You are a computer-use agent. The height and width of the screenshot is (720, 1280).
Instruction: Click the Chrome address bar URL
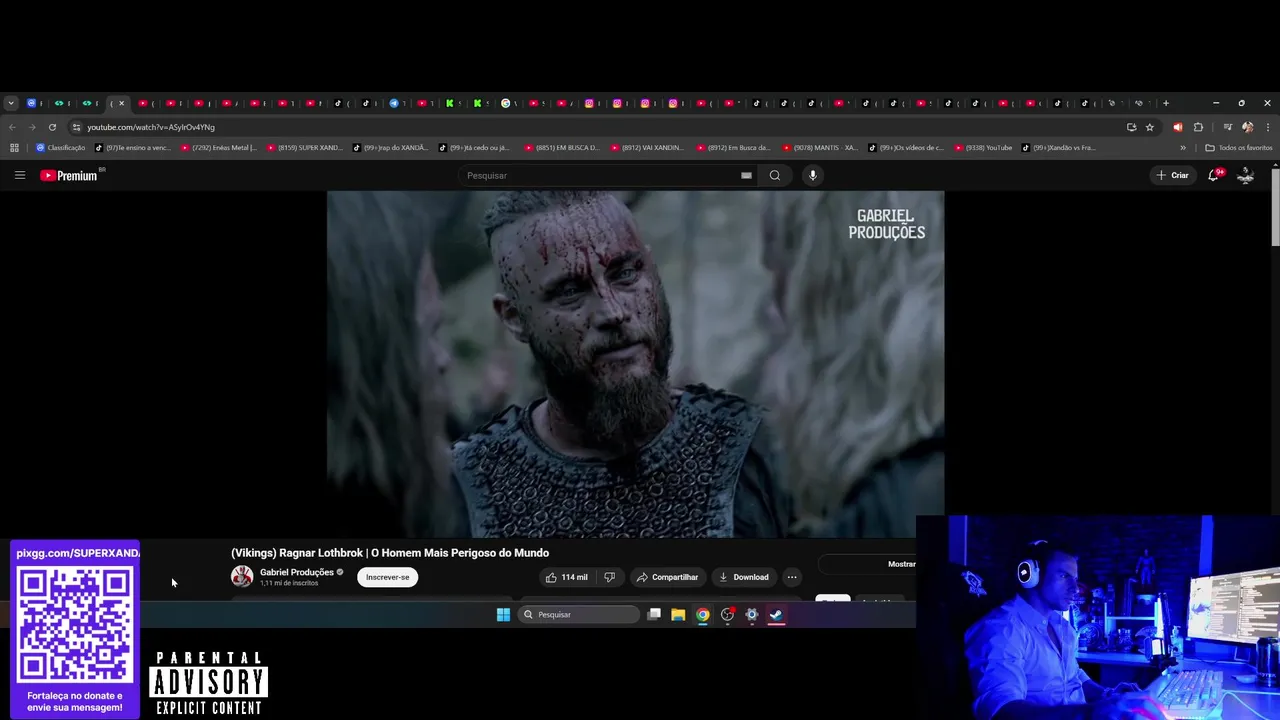click(x=151, y=127)
